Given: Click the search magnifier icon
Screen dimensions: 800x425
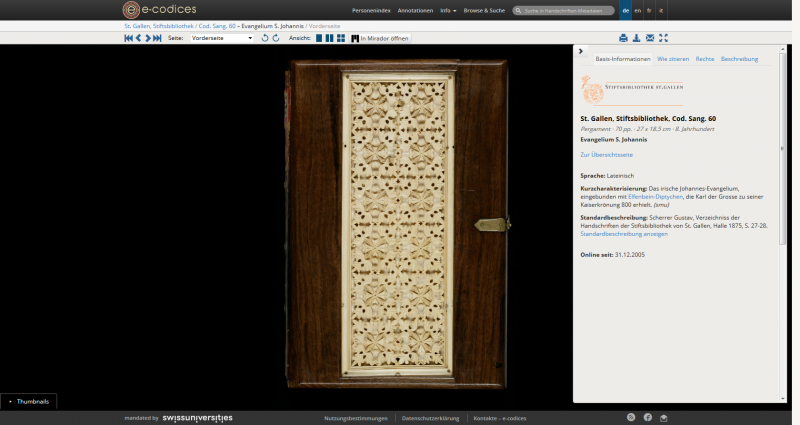Looking at the screenshot, I should point(518,10).
